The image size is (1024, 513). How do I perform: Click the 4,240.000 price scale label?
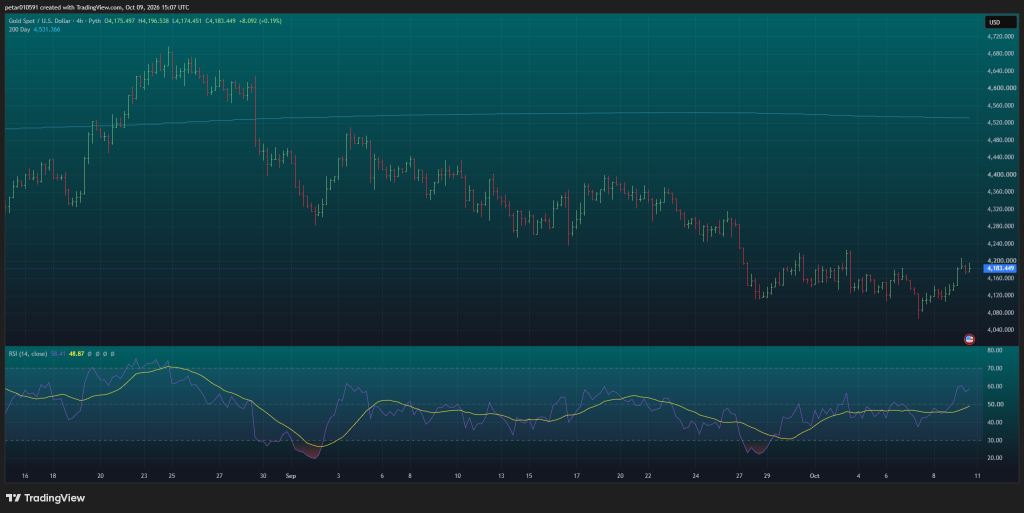1001,243
